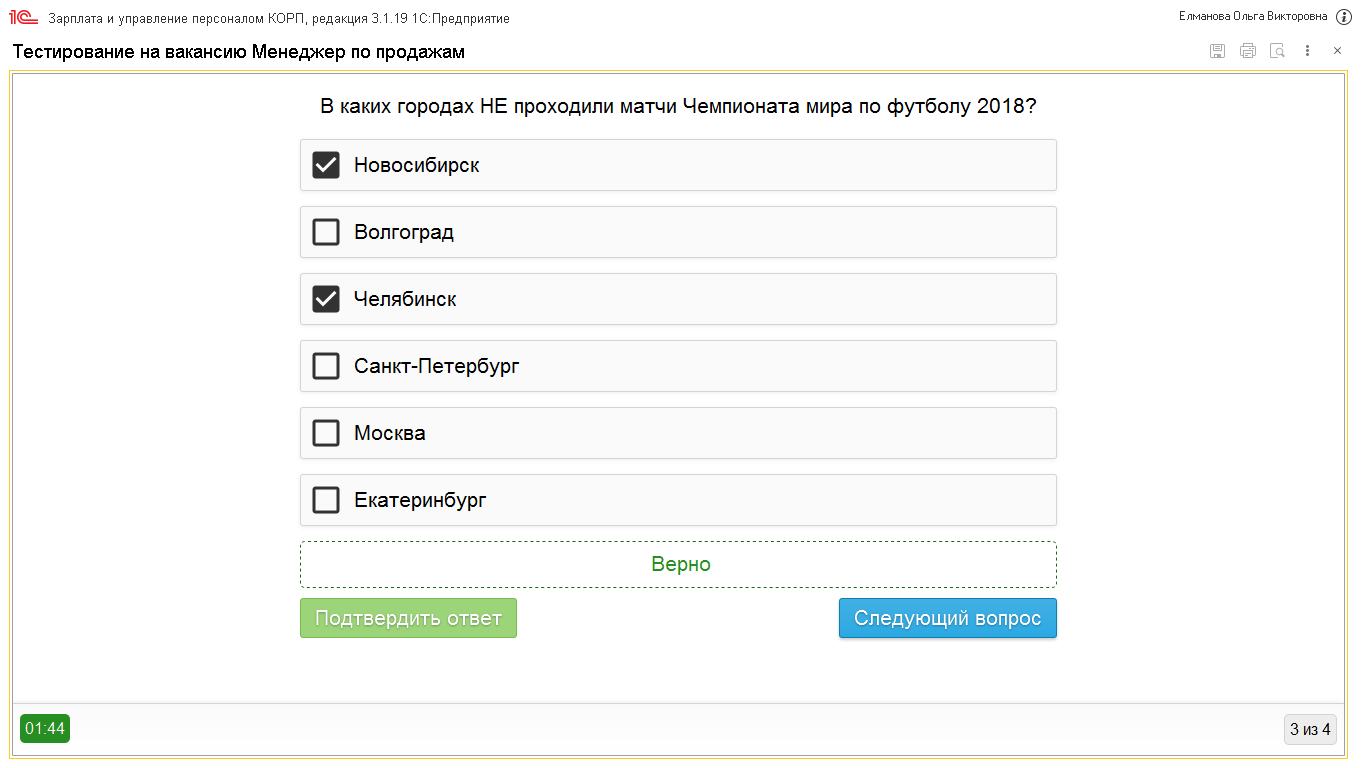Tick the Волгоград checkbox
Image resolution: width=1364 pixels, height=768 pixels.
click(326, 232)
